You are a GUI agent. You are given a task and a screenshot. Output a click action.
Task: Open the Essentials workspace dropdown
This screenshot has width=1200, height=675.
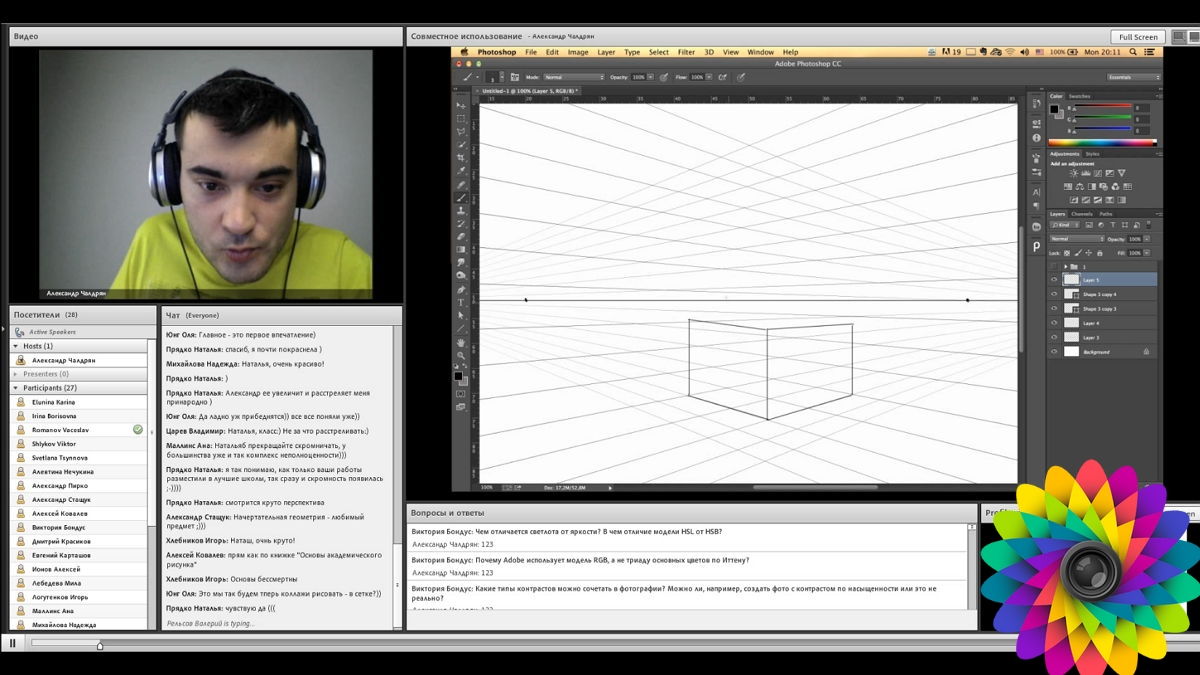coord(1133,77)
